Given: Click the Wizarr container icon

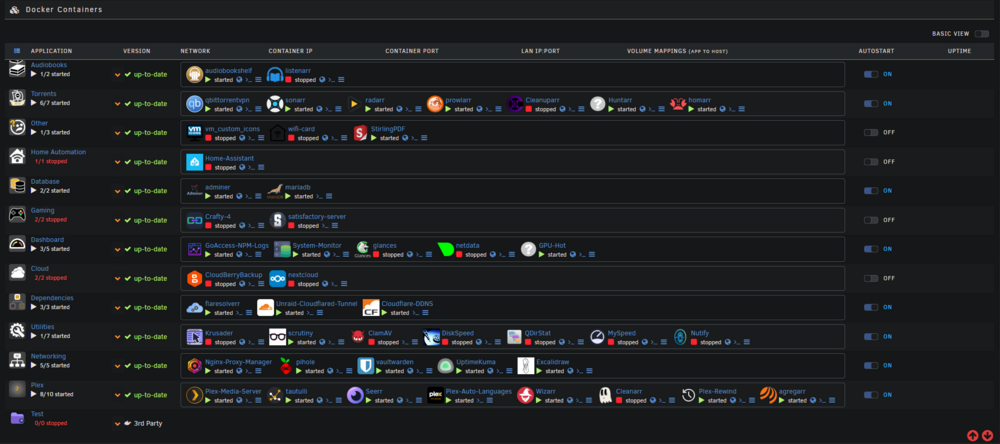Looking at the screenshot, I should click(x=526, y=395).
